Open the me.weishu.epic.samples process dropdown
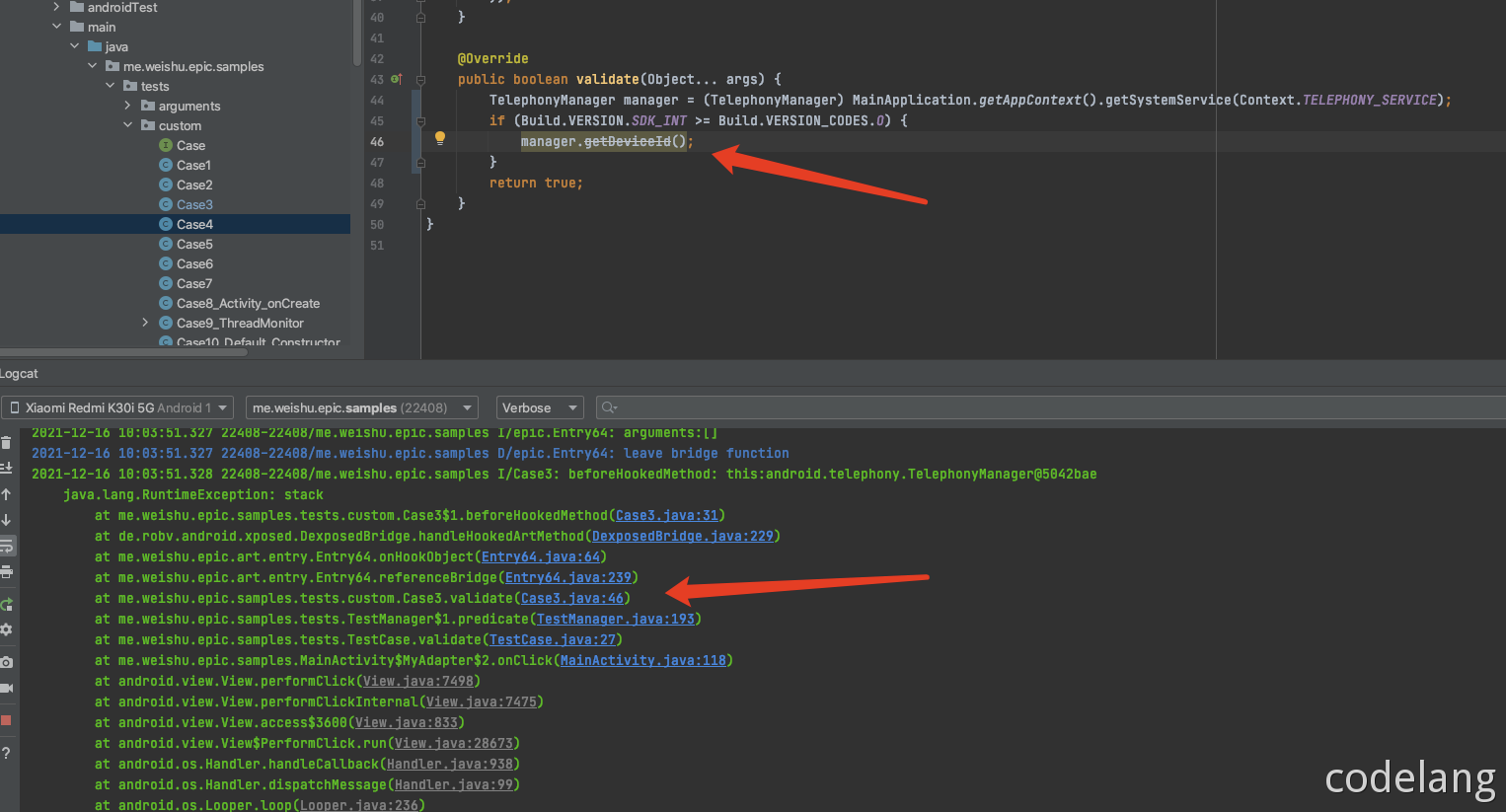This screenshot has height=812, width=1506. click(361, 407)
